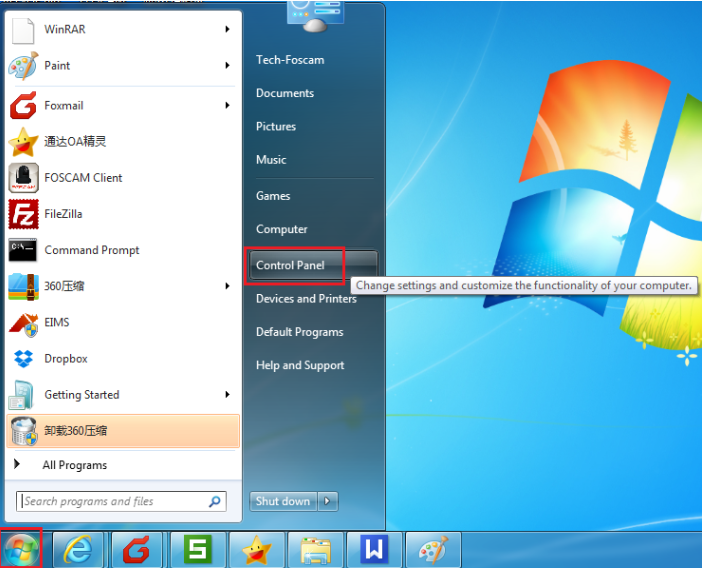The height and width of the screenshot is (569, 702).
Task: Expand the Getting Started submenu arrow
Action: tap(227, 395)
